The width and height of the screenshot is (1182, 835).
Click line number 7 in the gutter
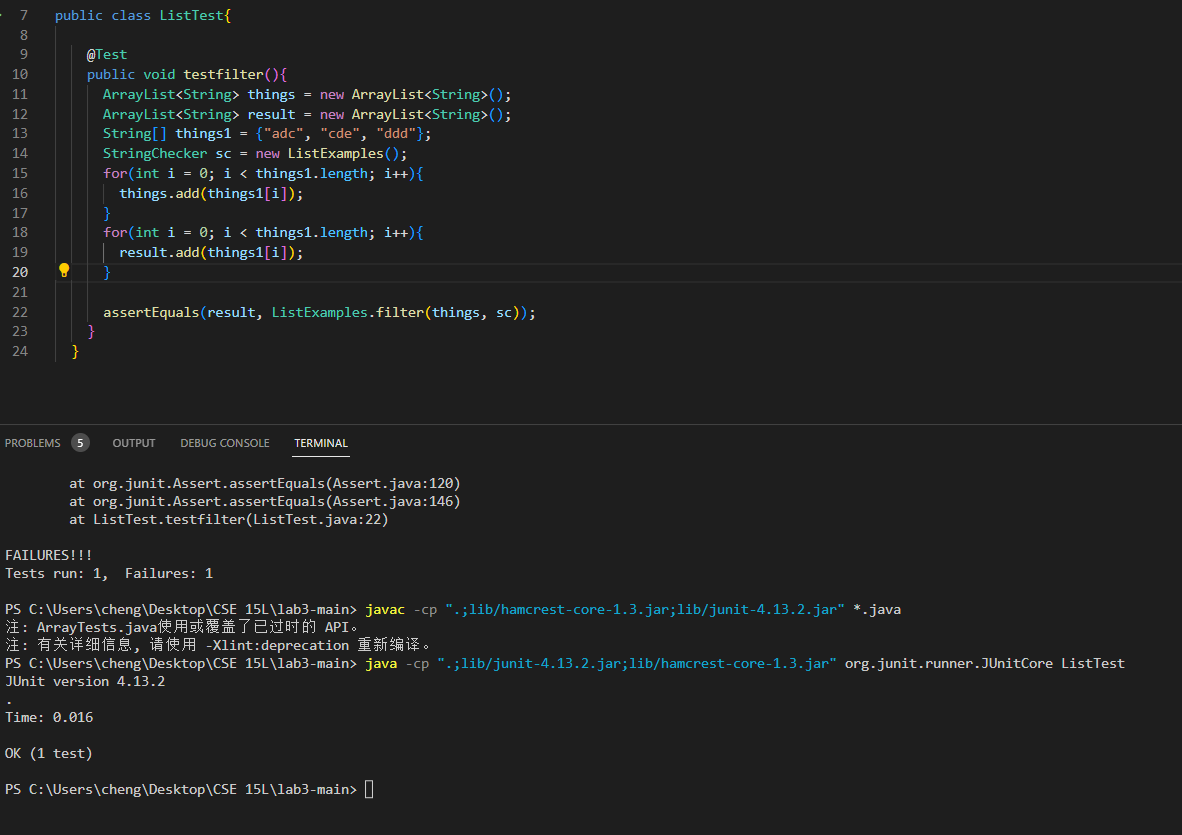coord(23,15)
